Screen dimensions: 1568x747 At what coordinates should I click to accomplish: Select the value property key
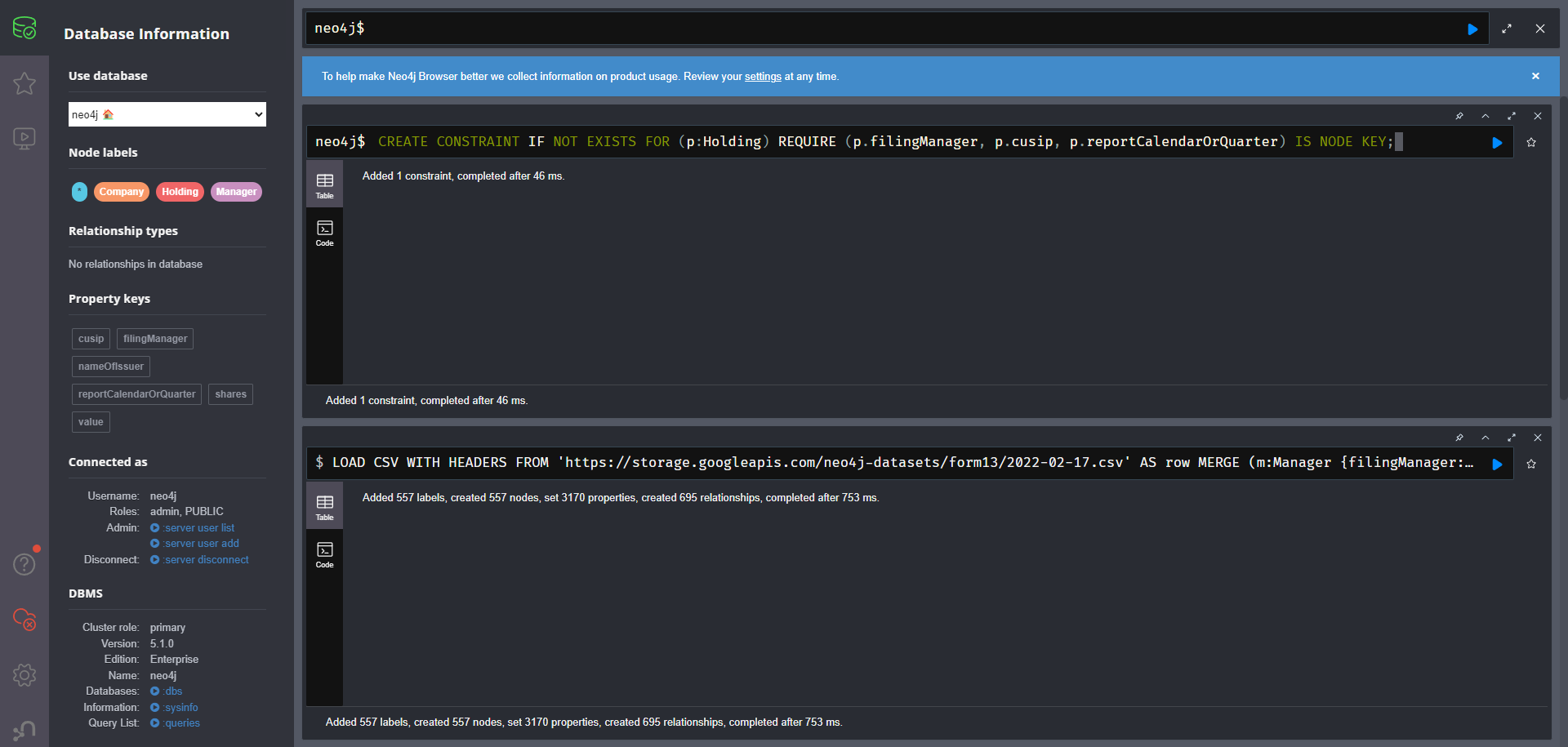91,422
